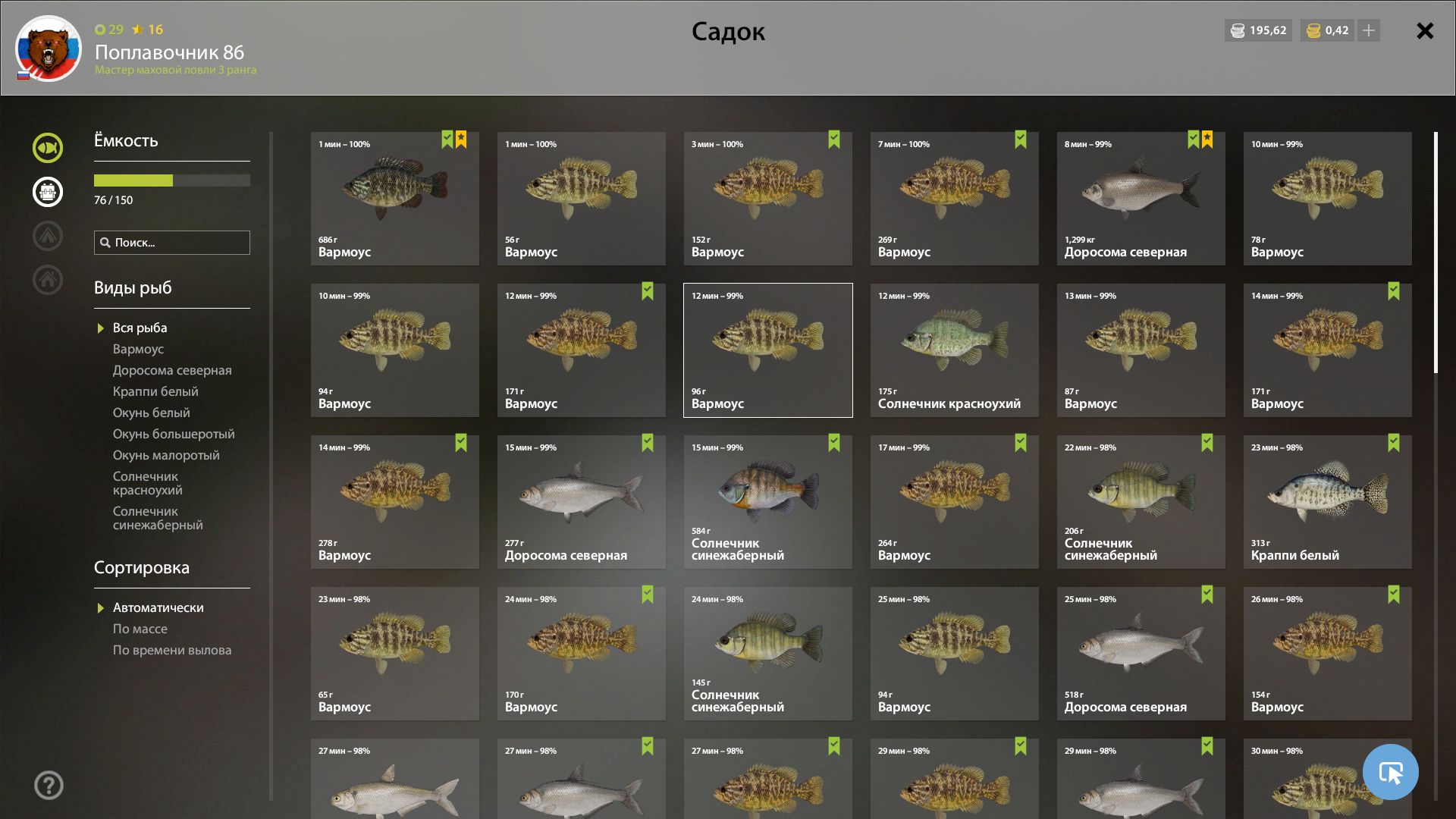This screenshot has height=819, width=1456.
Task: Click the blue cursor selection button
Action: click(1390, 772)
